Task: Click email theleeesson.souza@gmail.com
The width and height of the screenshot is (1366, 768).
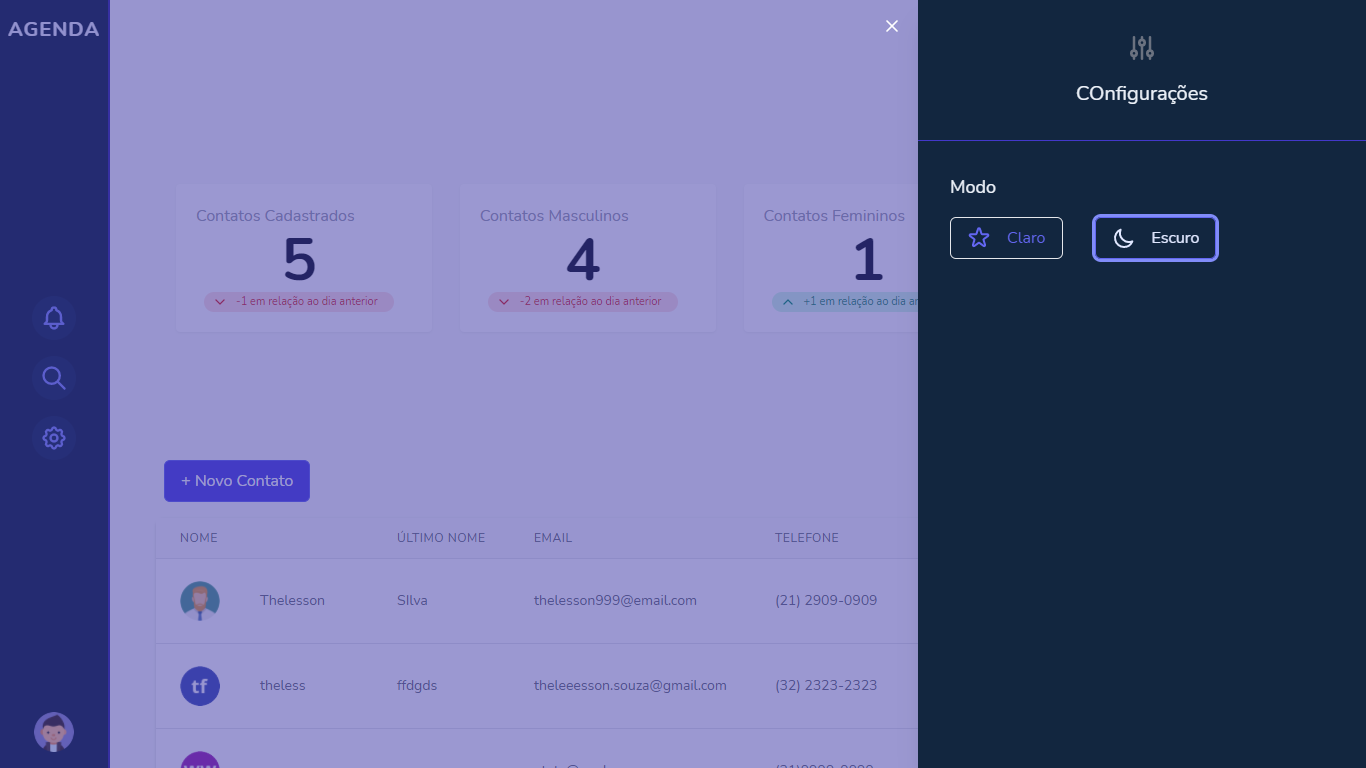Action: 630,686
